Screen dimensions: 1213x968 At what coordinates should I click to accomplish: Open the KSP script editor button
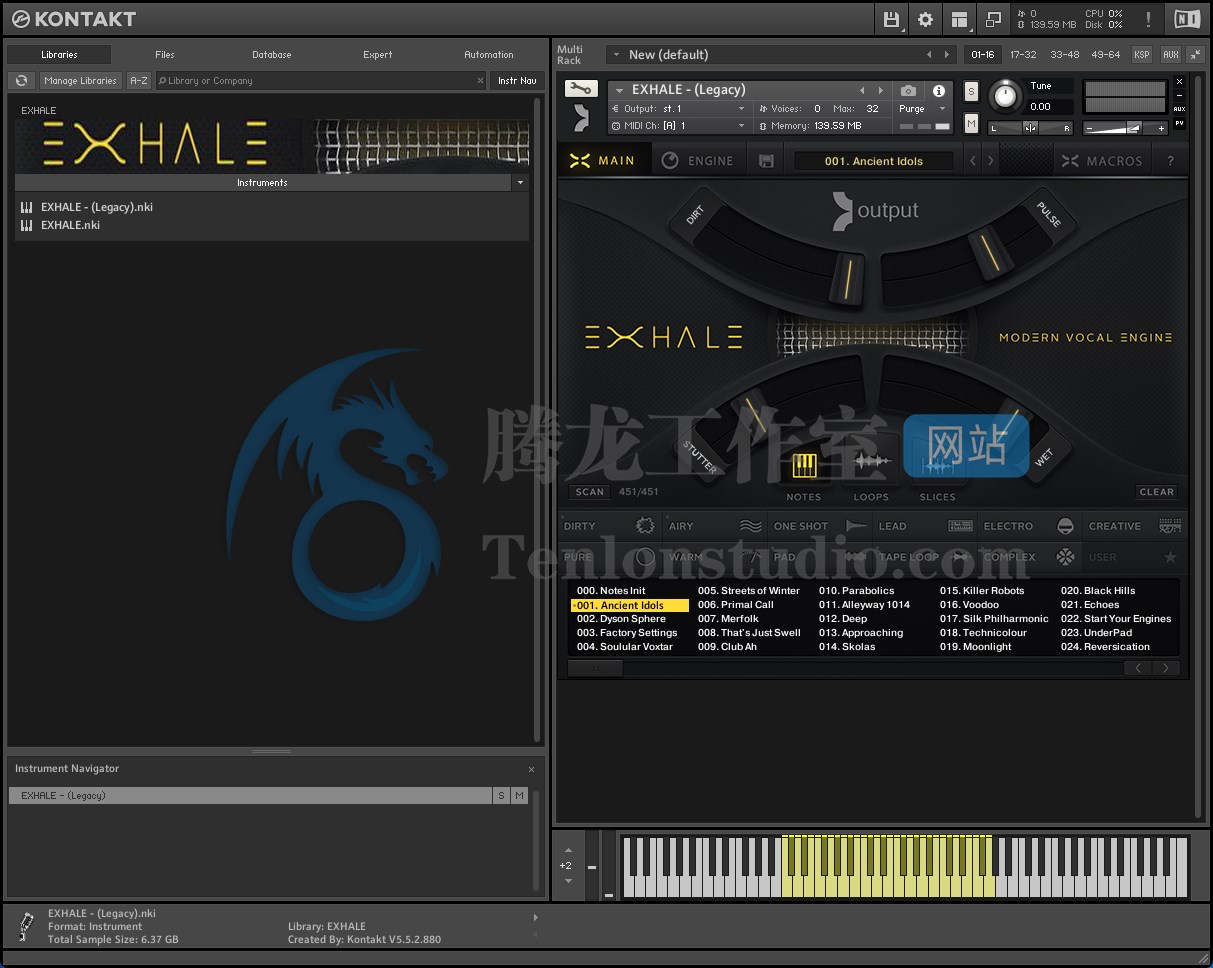pyautogui.click(x=1142, y=55)
